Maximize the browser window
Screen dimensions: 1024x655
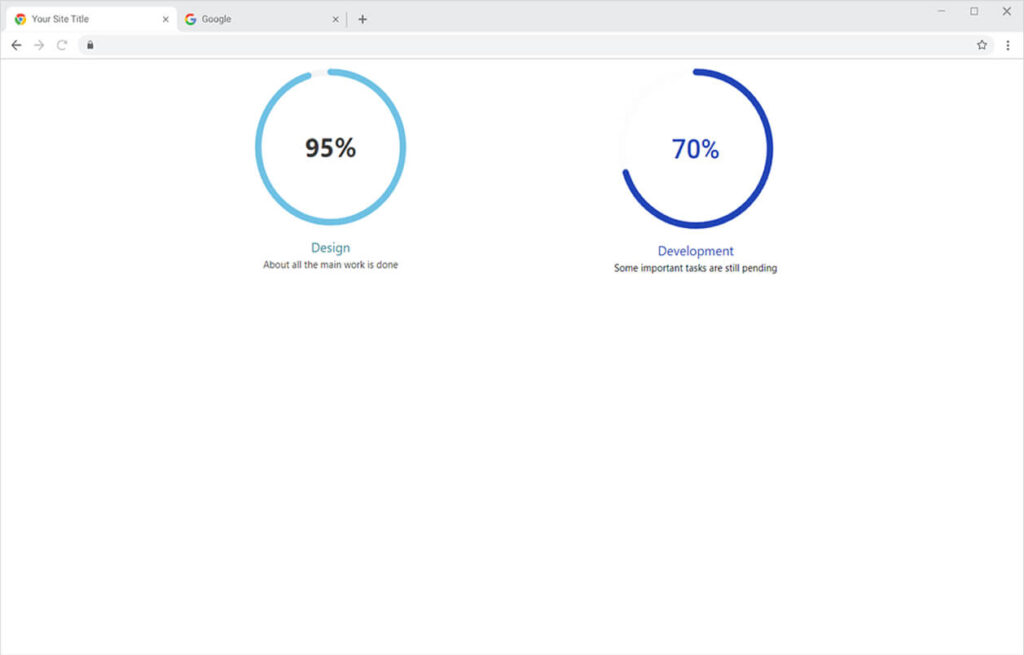coord(974,11)
